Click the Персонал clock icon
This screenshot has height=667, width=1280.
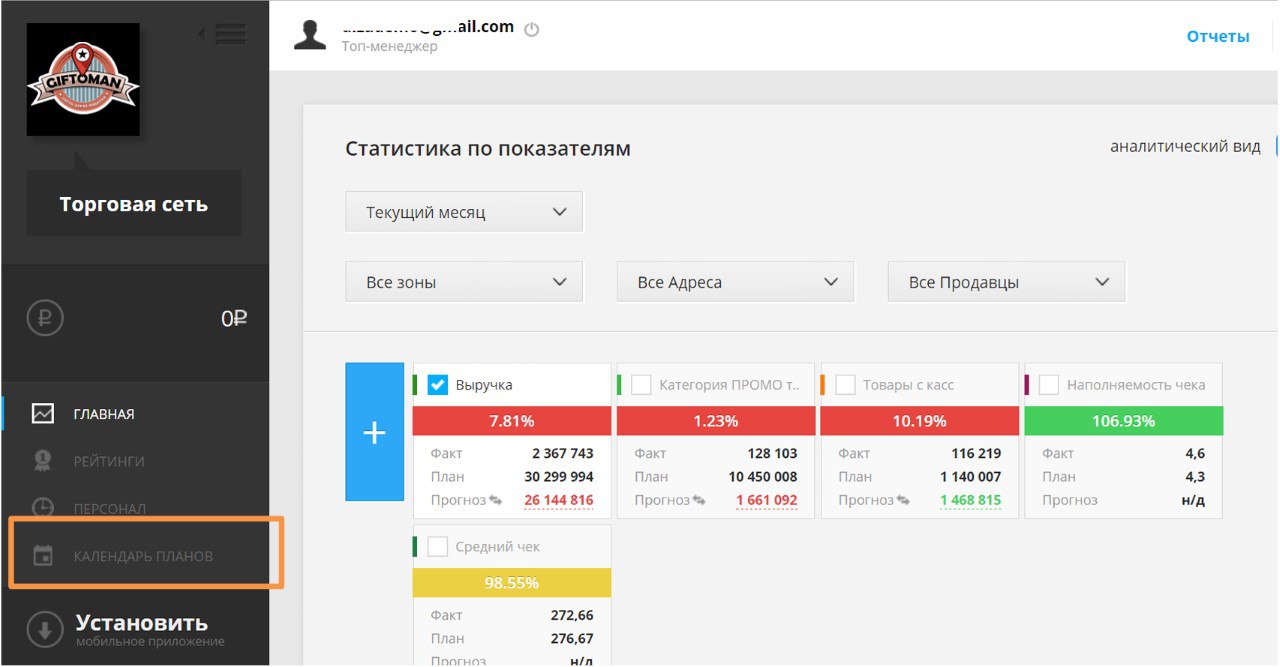(42, 508)
